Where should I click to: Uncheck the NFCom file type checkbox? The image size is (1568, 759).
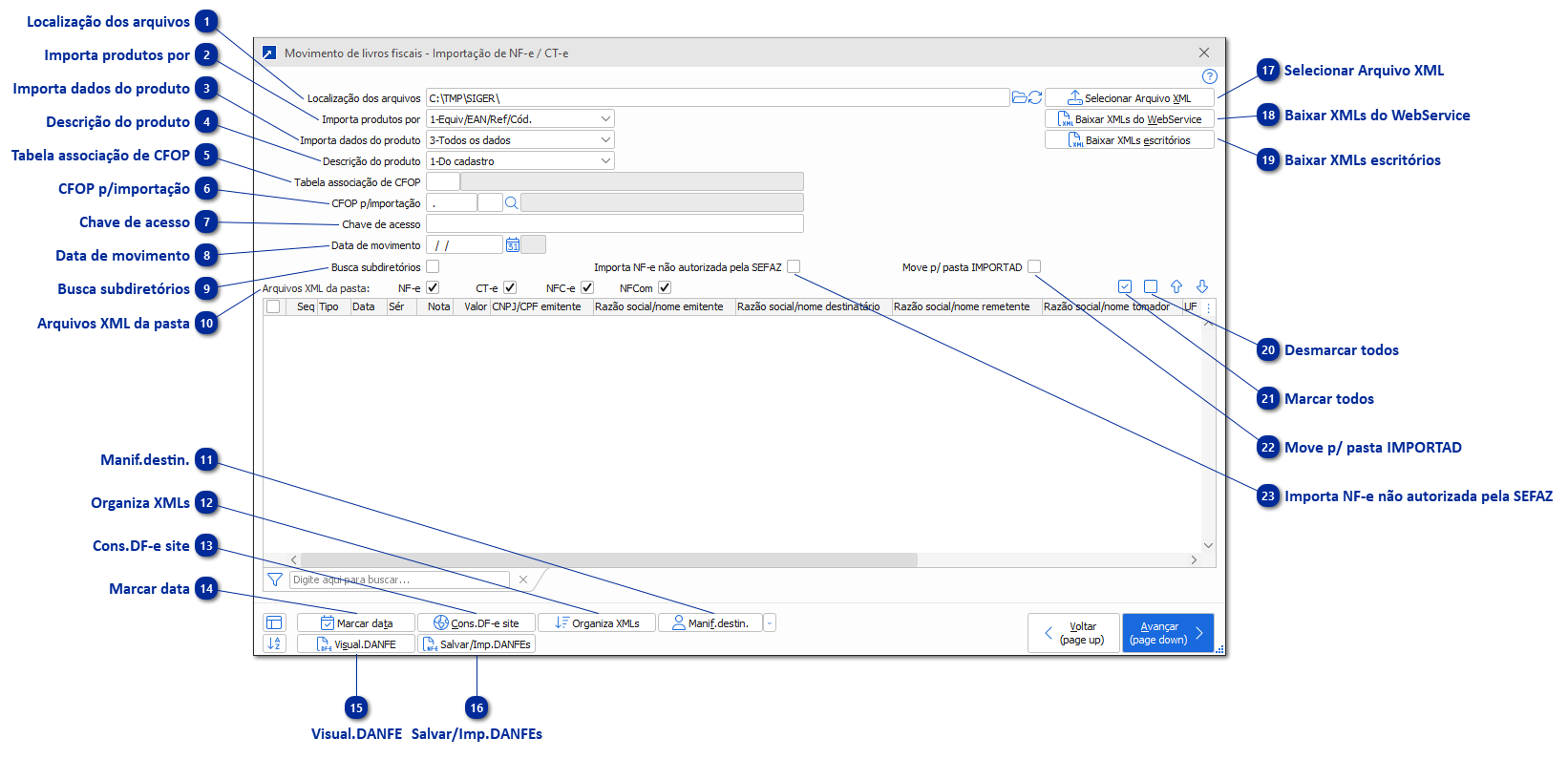pos(665,287)
